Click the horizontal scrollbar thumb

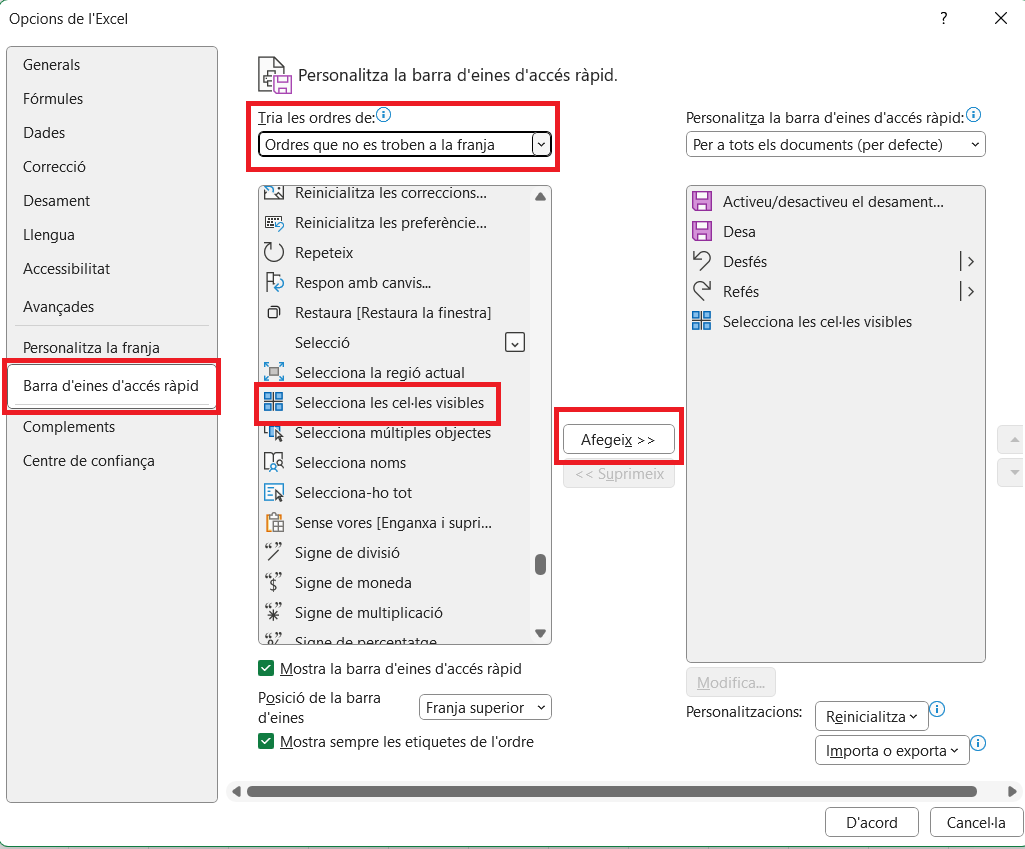pyautogui.click(x=612, y=791)
